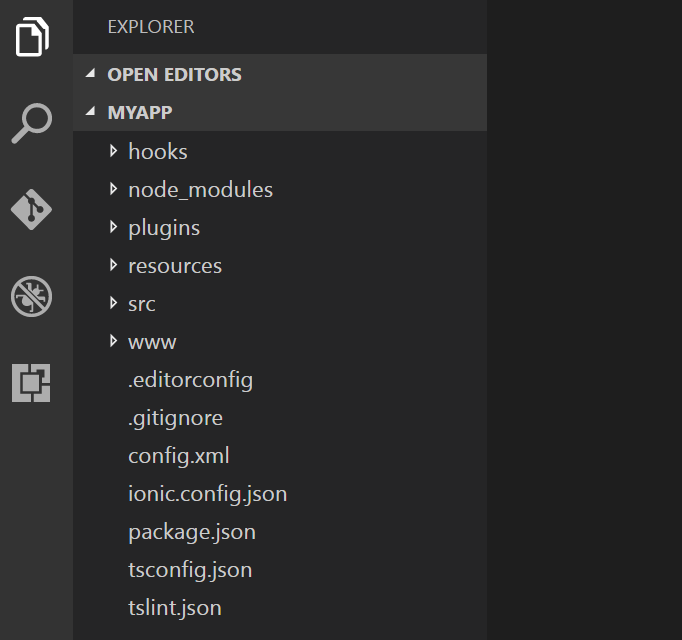Click the MYAPP section header
This screenshot has height=640, width=682.
[x=280, y=112]
